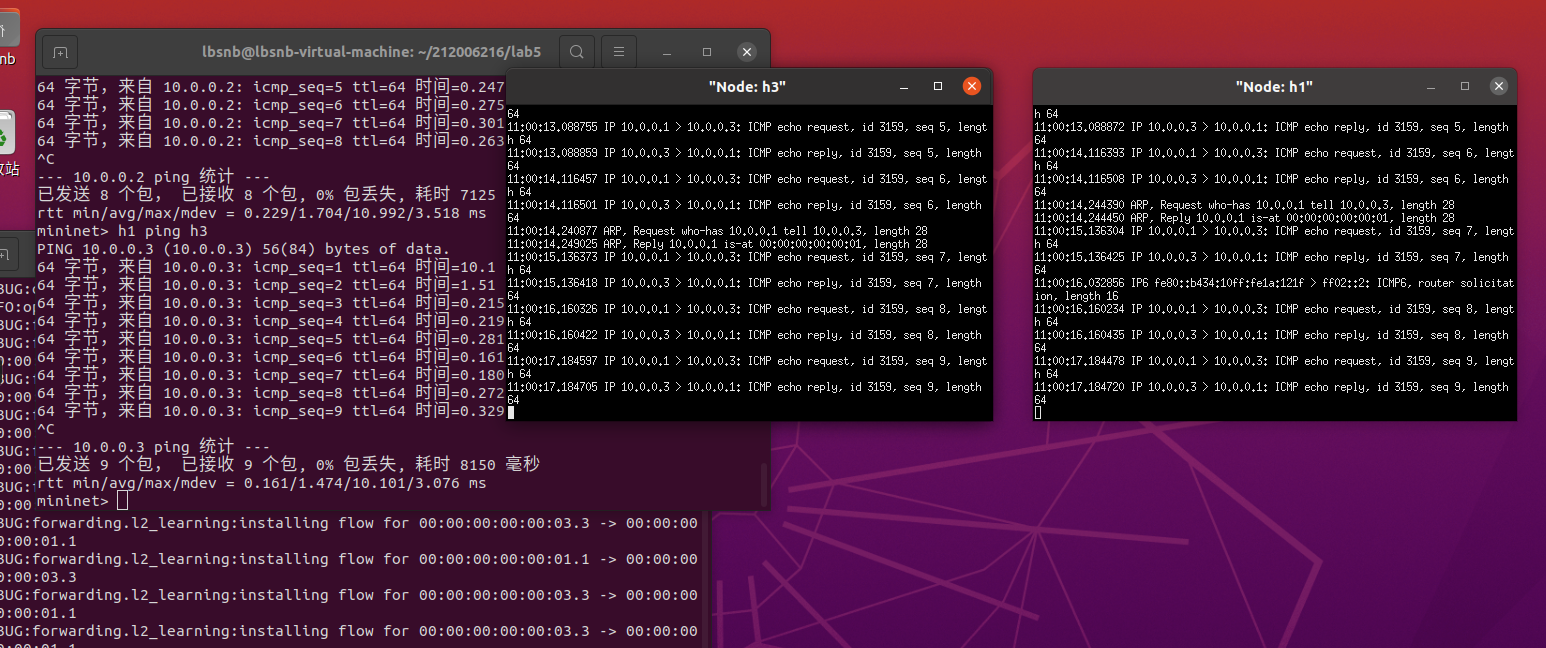Close the Node: h1 window

pyautogui.click(x=1498, y=87)
